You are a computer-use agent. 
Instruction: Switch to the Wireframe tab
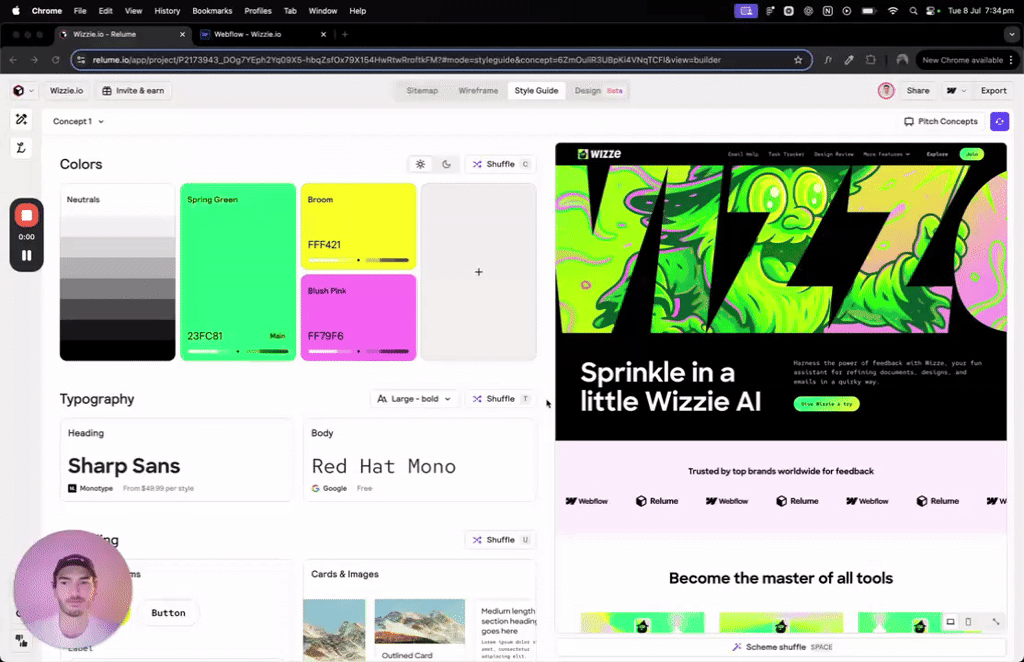click(478, 91)
